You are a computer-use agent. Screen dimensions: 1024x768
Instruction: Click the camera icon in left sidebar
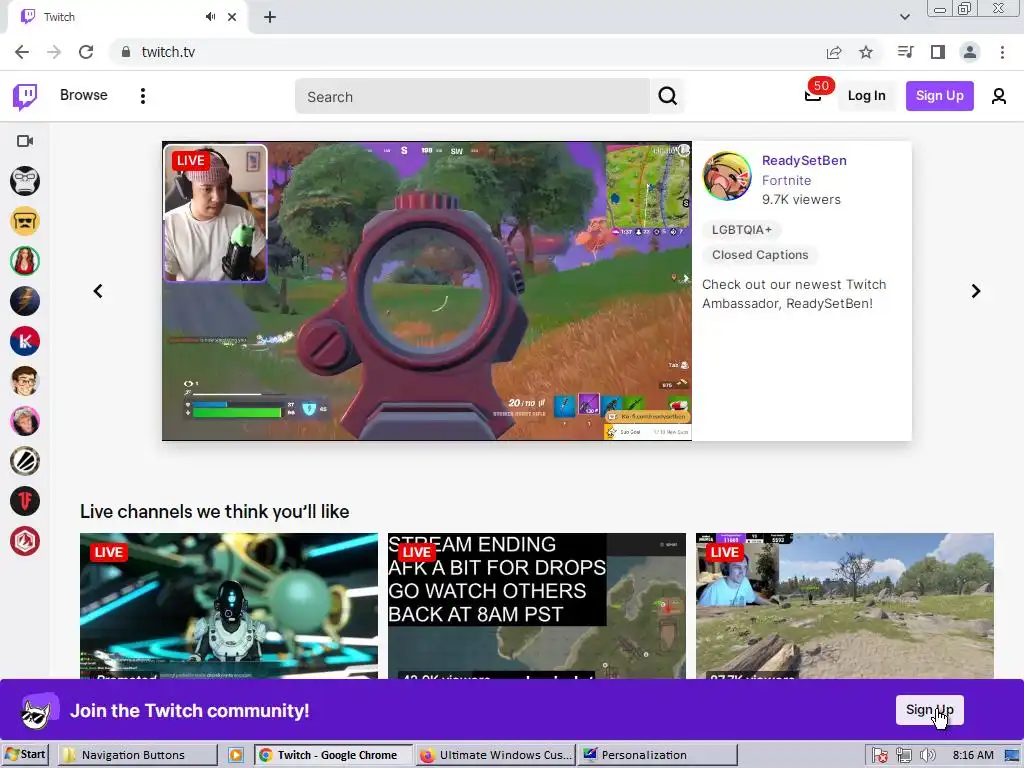pyautogui.click(x=25, y=141)
